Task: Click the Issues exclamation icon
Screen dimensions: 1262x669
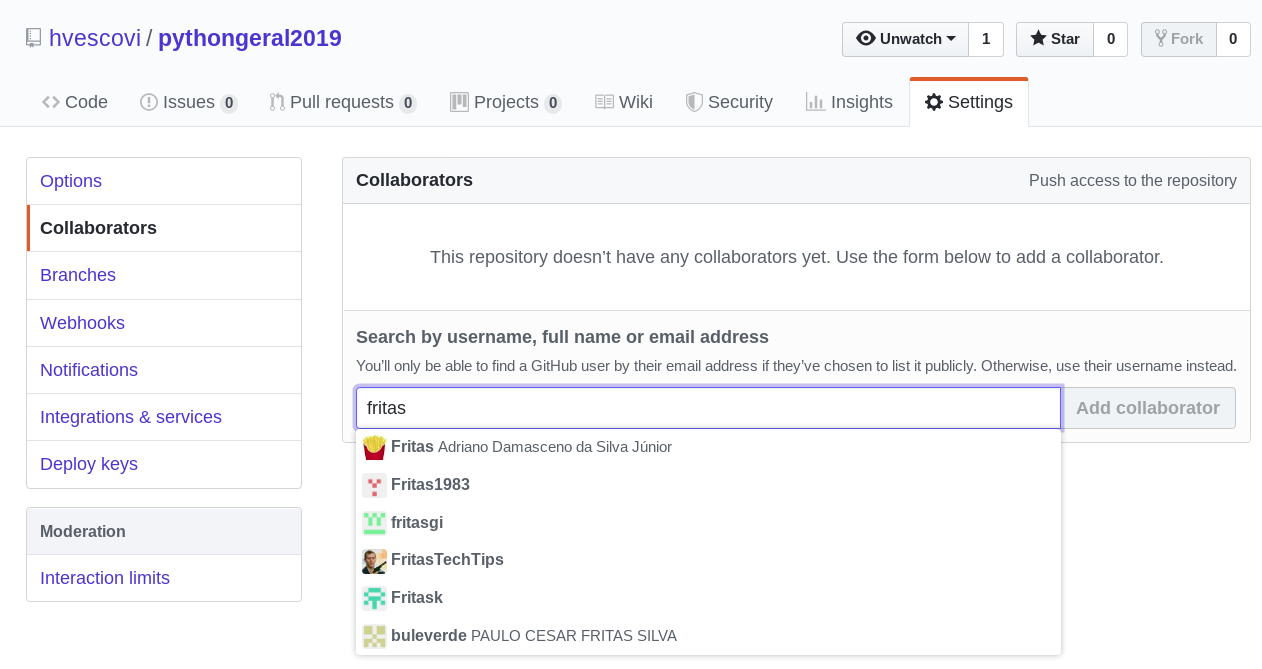Action: point(149,102)
